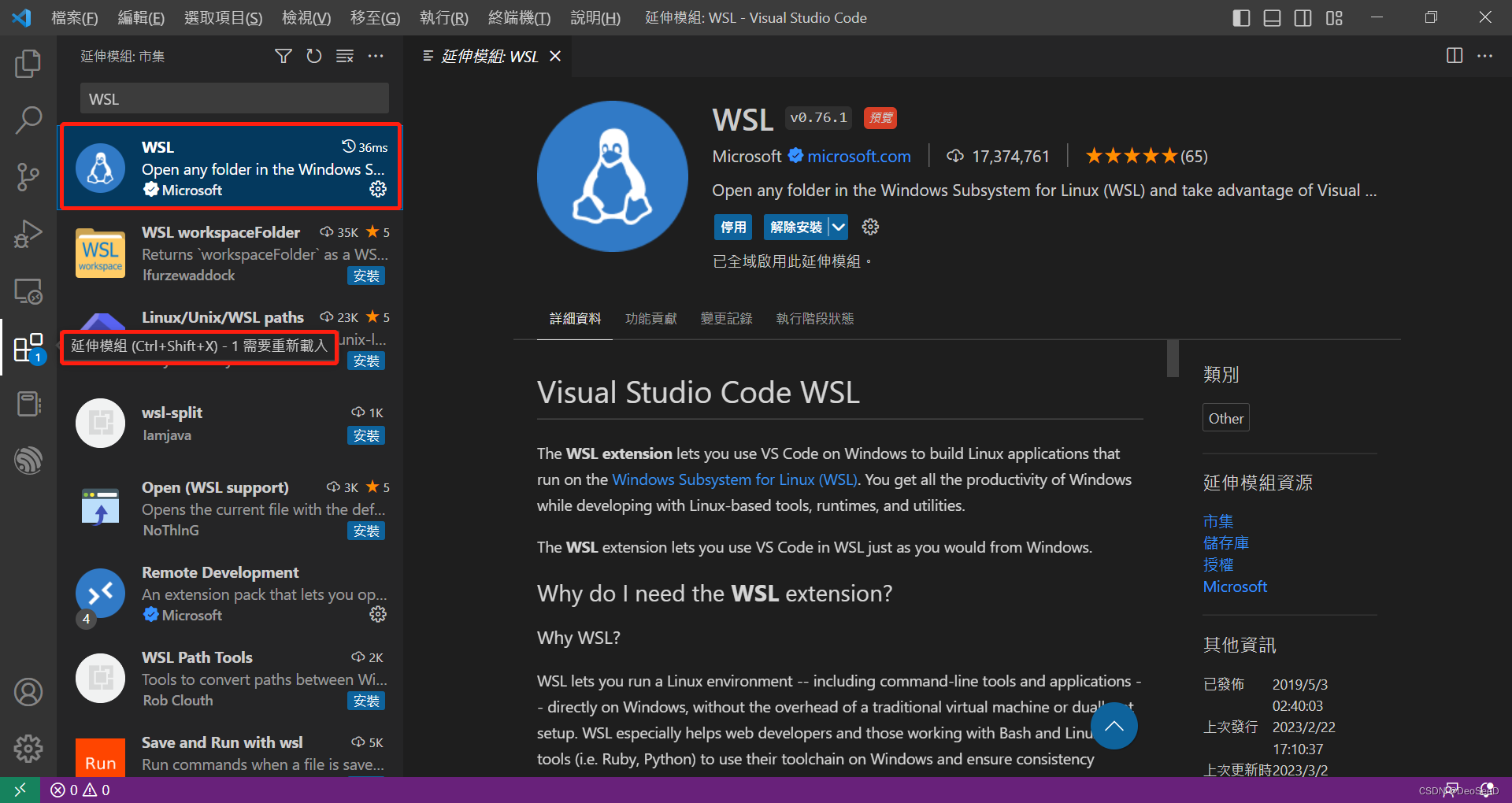Switch to the 功能貢獻 tab
This screenshot has height=803, width=1512.
click(x=650, y=318)
